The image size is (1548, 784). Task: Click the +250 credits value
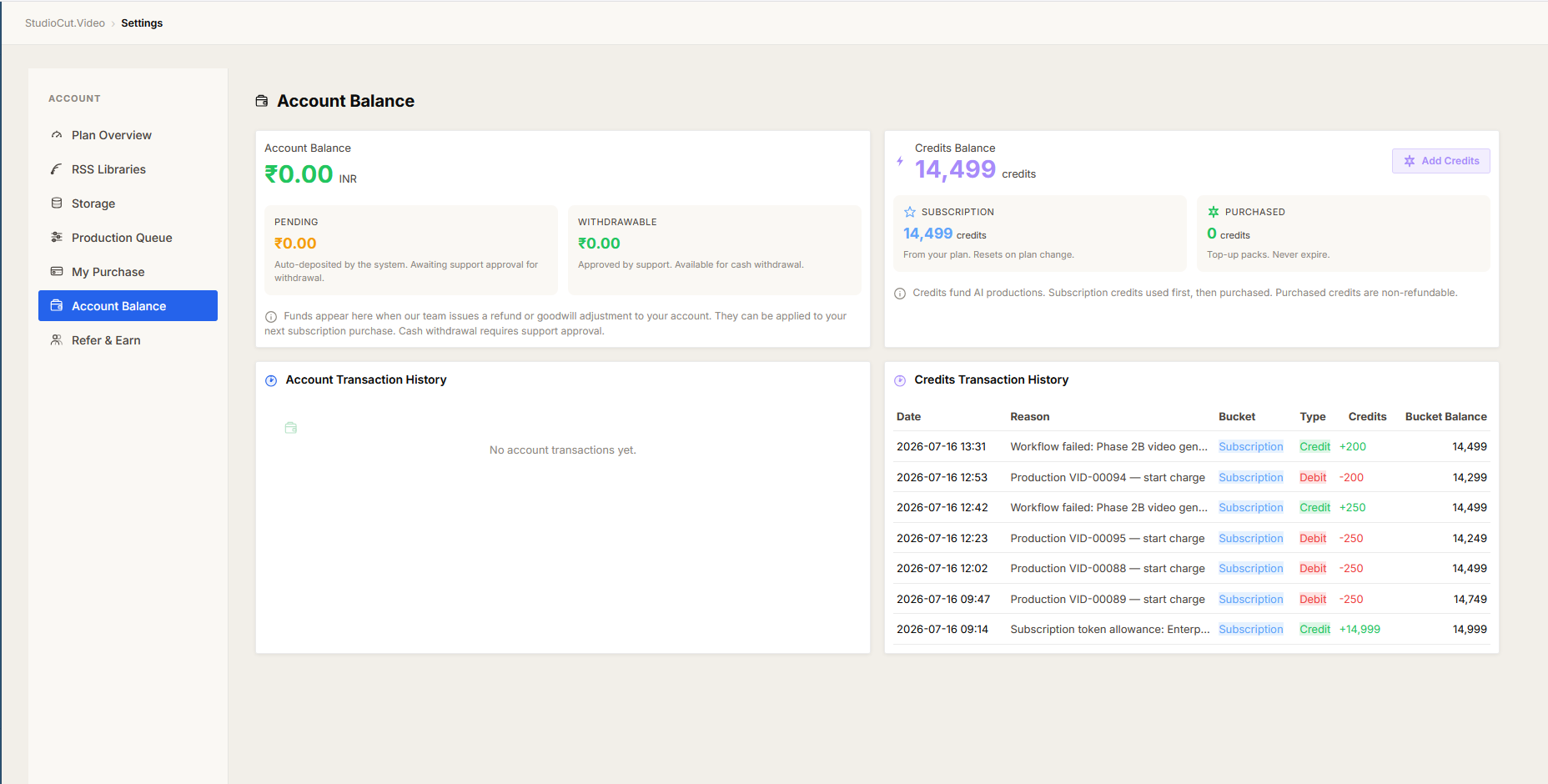(1353, 508)
